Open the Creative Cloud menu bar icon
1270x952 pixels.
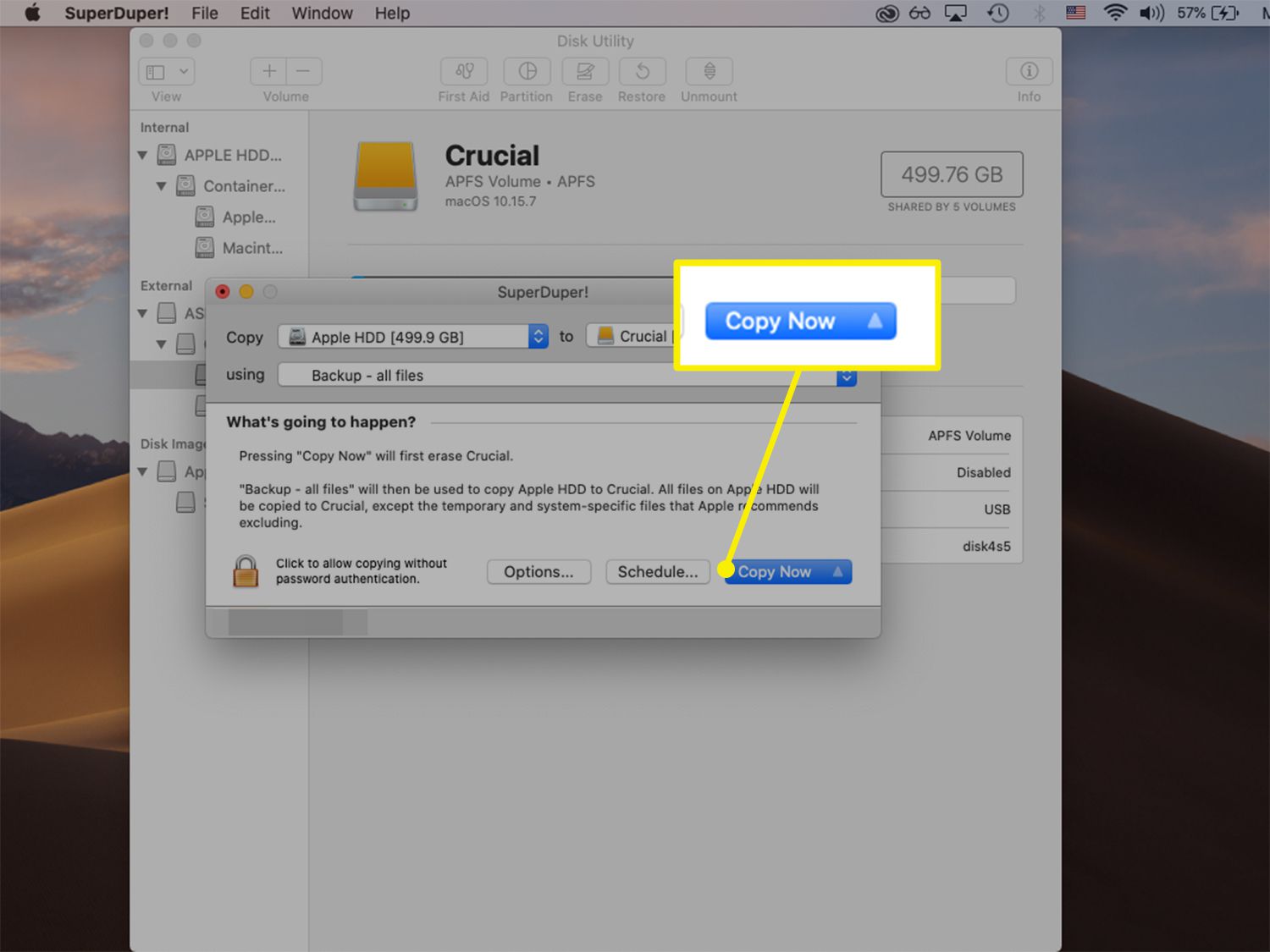[x=886, y=13]
